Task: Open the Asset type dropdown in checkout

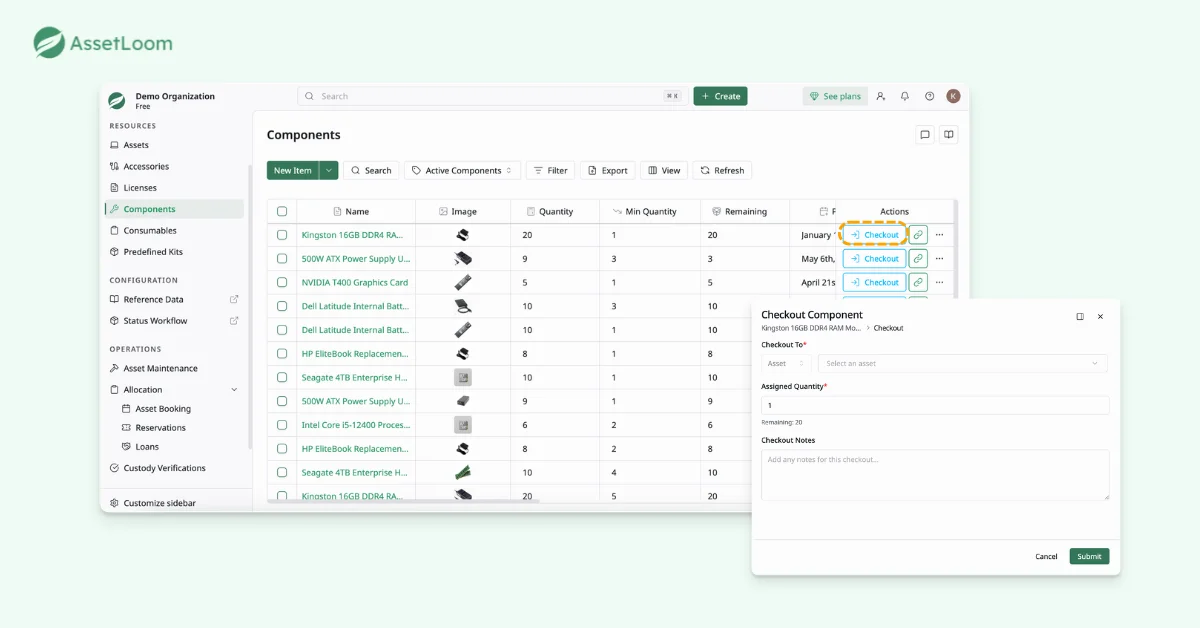Action: [x=787, y=363]
